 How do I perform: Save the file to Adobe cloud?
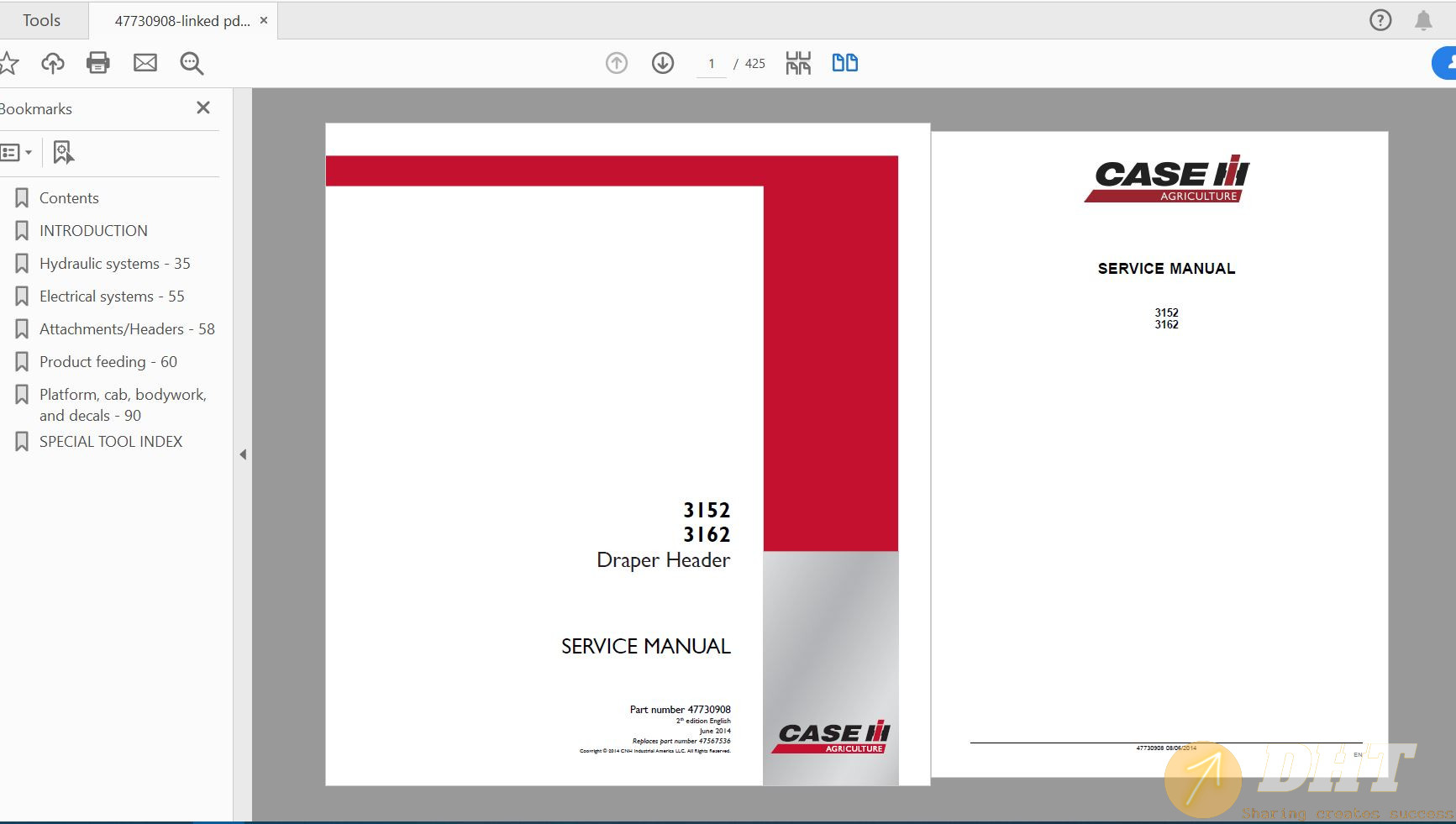[x=52, y=62]
